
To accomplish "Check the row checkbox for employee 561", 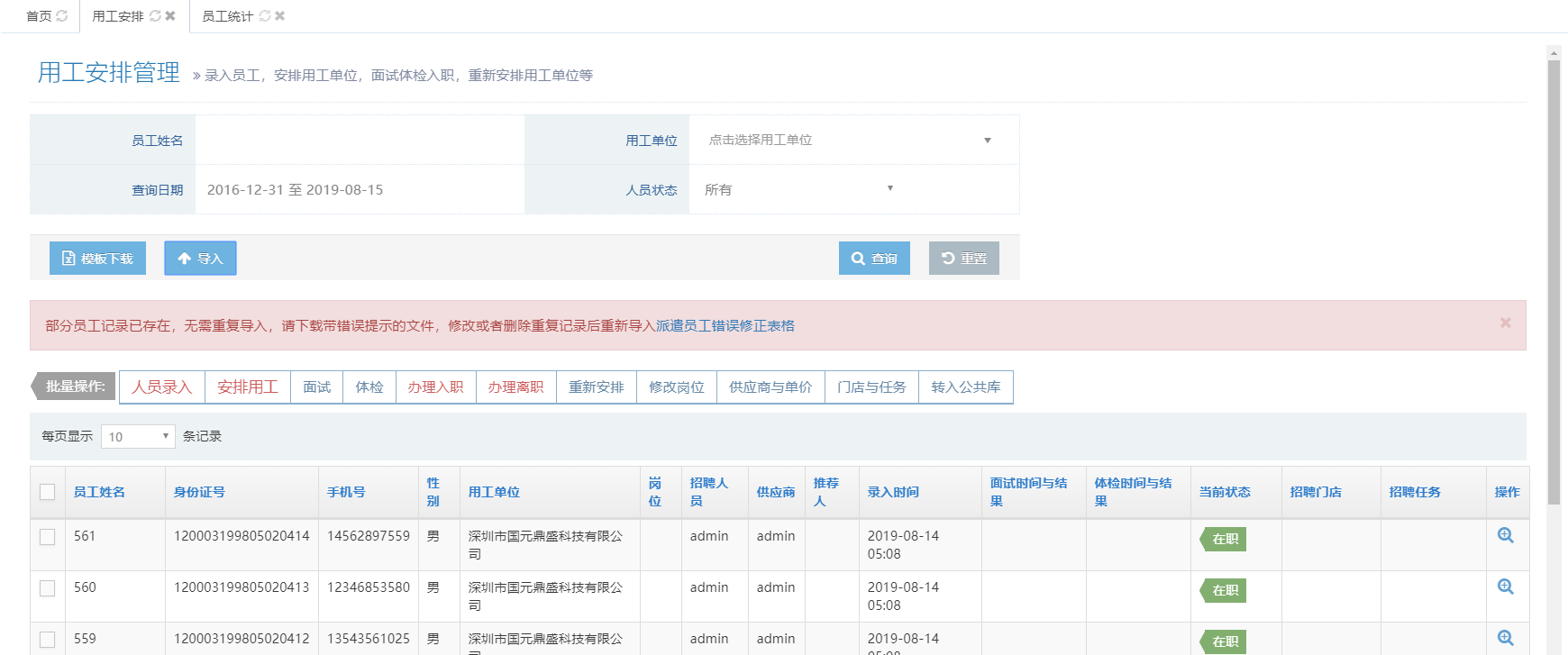I will (48, 537).
